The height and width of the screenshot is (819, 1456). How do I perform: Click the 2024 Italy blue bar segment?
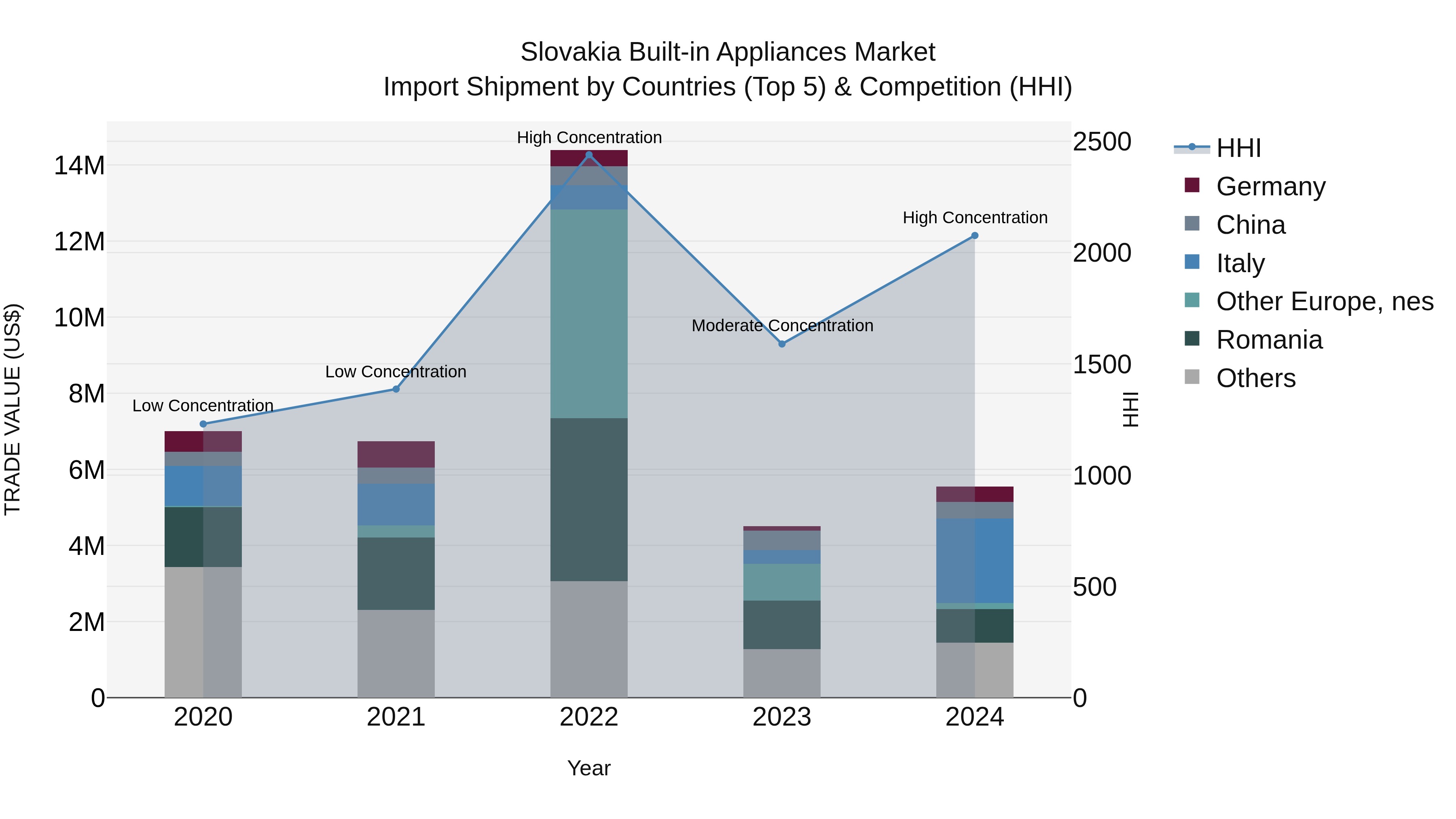[975, 561]
